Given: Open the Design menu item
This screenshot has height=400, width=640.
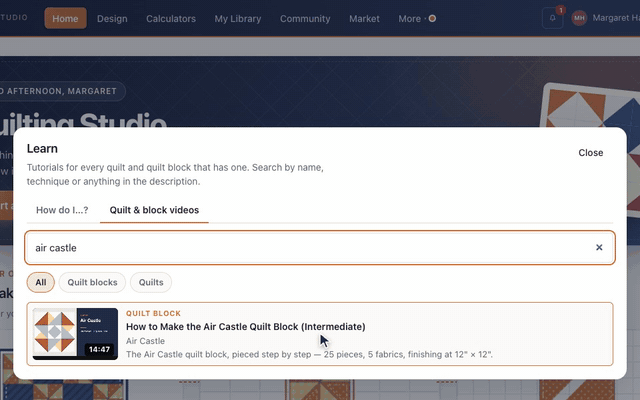Looking at the screenshot, I should click(x=112, y=19).
